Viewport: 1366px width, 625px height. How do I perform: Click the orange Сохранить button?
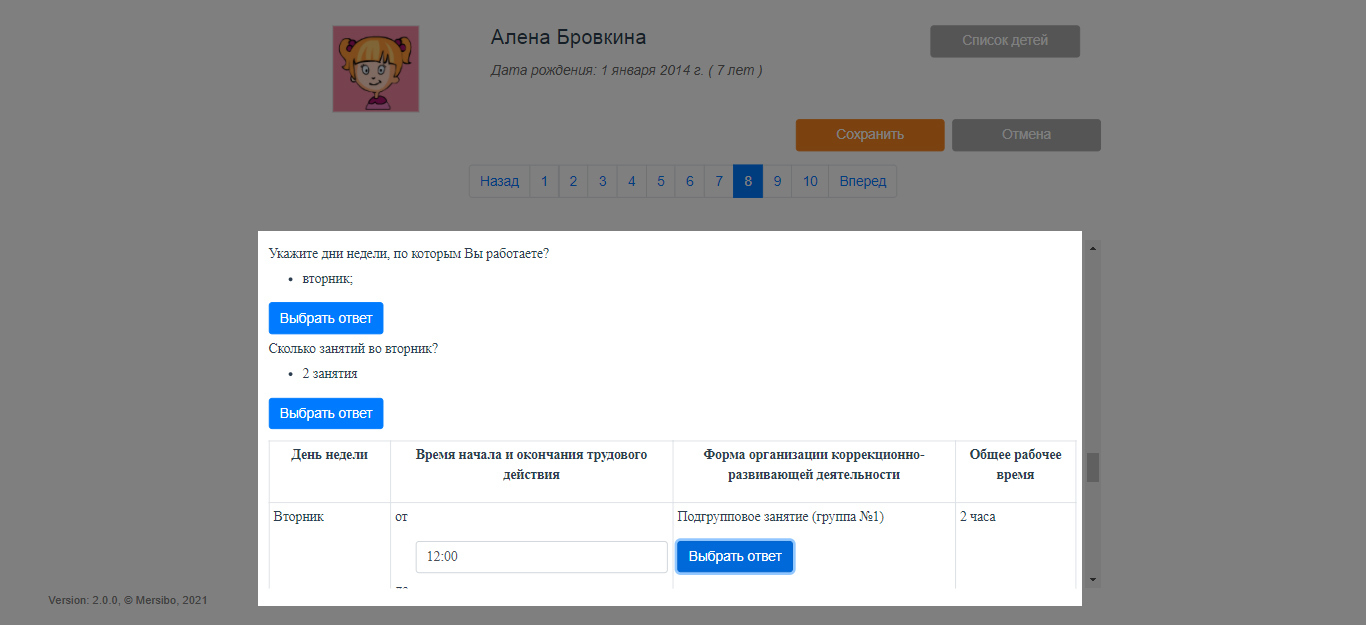click(x=870, y=135)
